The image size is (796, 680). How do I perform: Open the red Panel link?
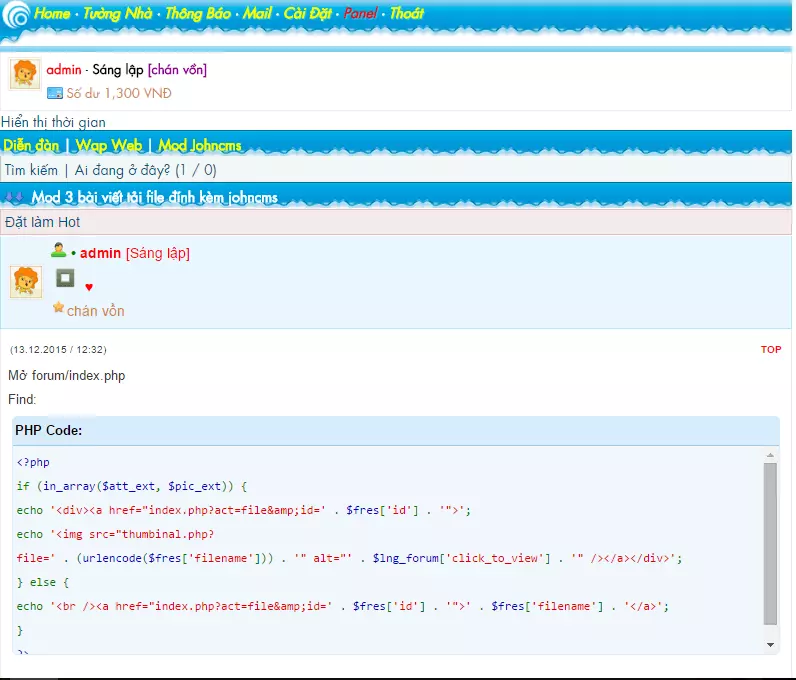pyautogui.click(x=360, y=13)
